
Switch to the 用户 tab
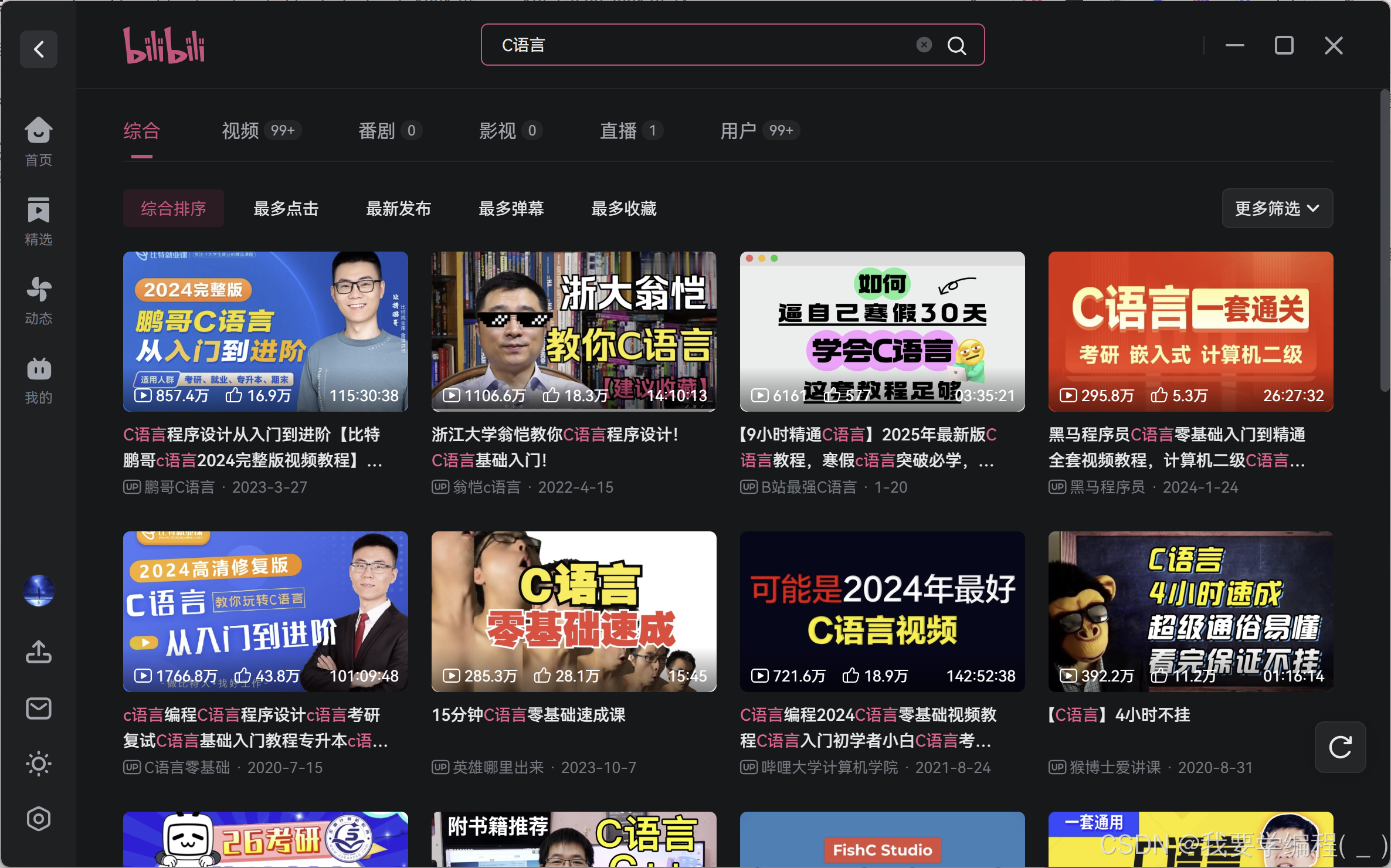click(x=759, y=130)
